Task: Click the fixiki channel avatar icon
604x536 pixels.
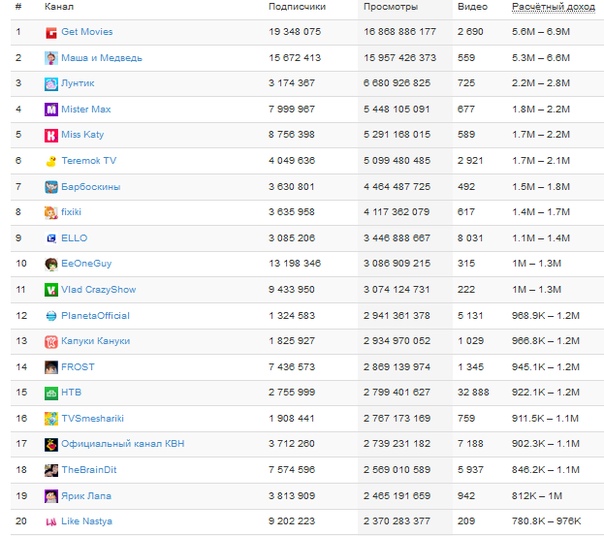Action: point(51,212)
